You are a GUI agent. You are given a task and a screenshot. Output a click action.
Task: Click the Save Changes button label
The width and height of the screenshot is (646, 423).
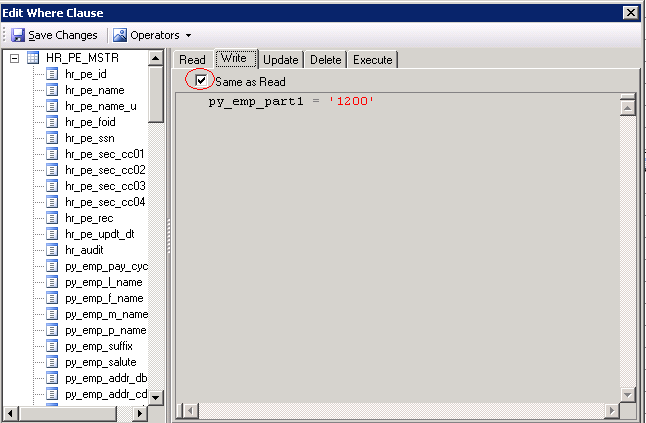pyautogui.click(x=62, y=35)
